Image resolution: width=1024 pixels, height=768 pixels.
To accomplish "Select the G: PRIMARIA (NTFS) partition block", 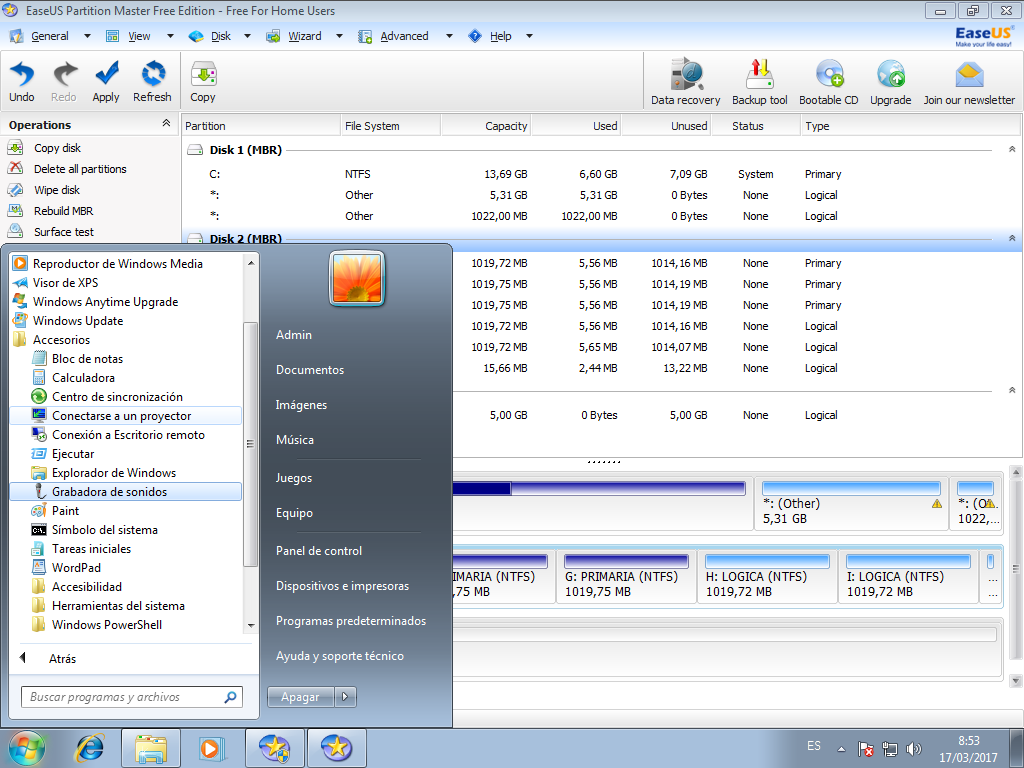I will click(626, 577).
